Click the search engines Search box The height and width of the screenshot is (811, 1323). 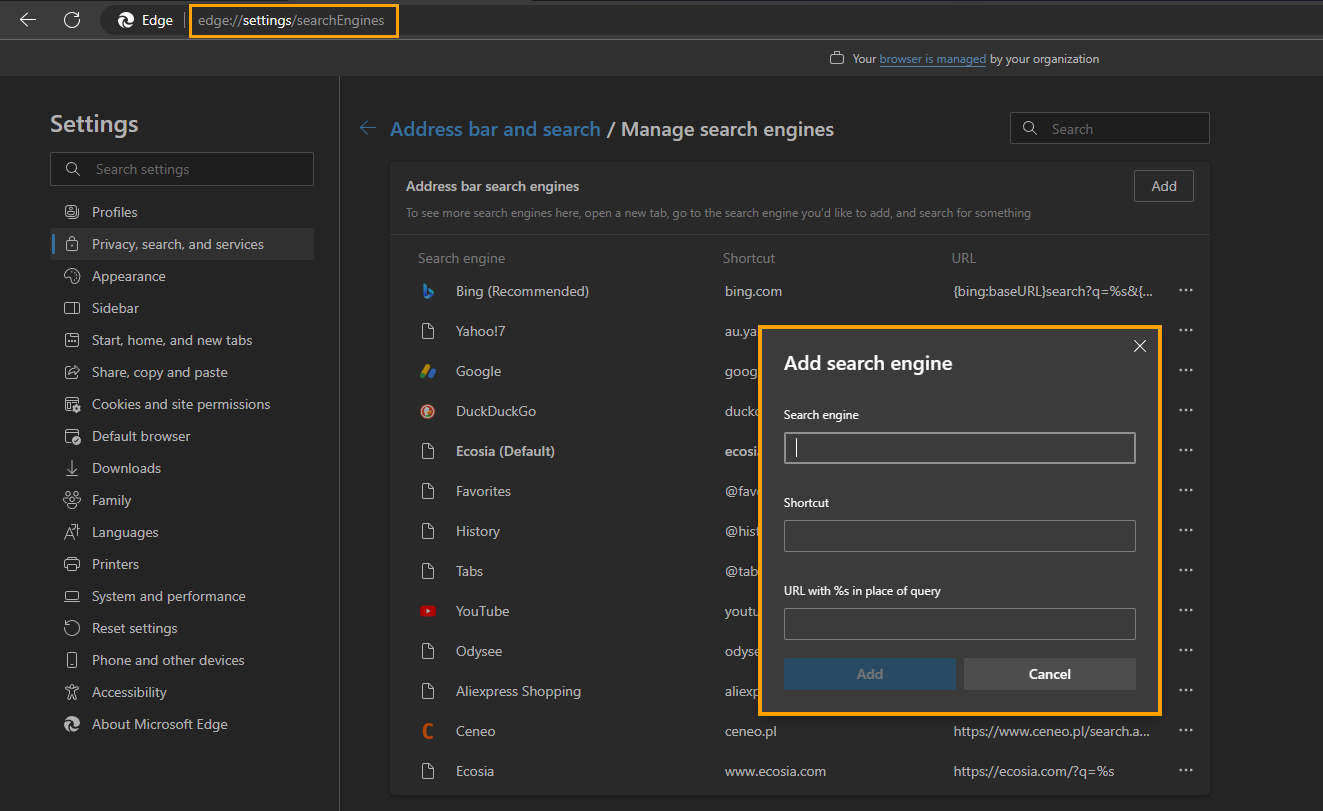1110,128
